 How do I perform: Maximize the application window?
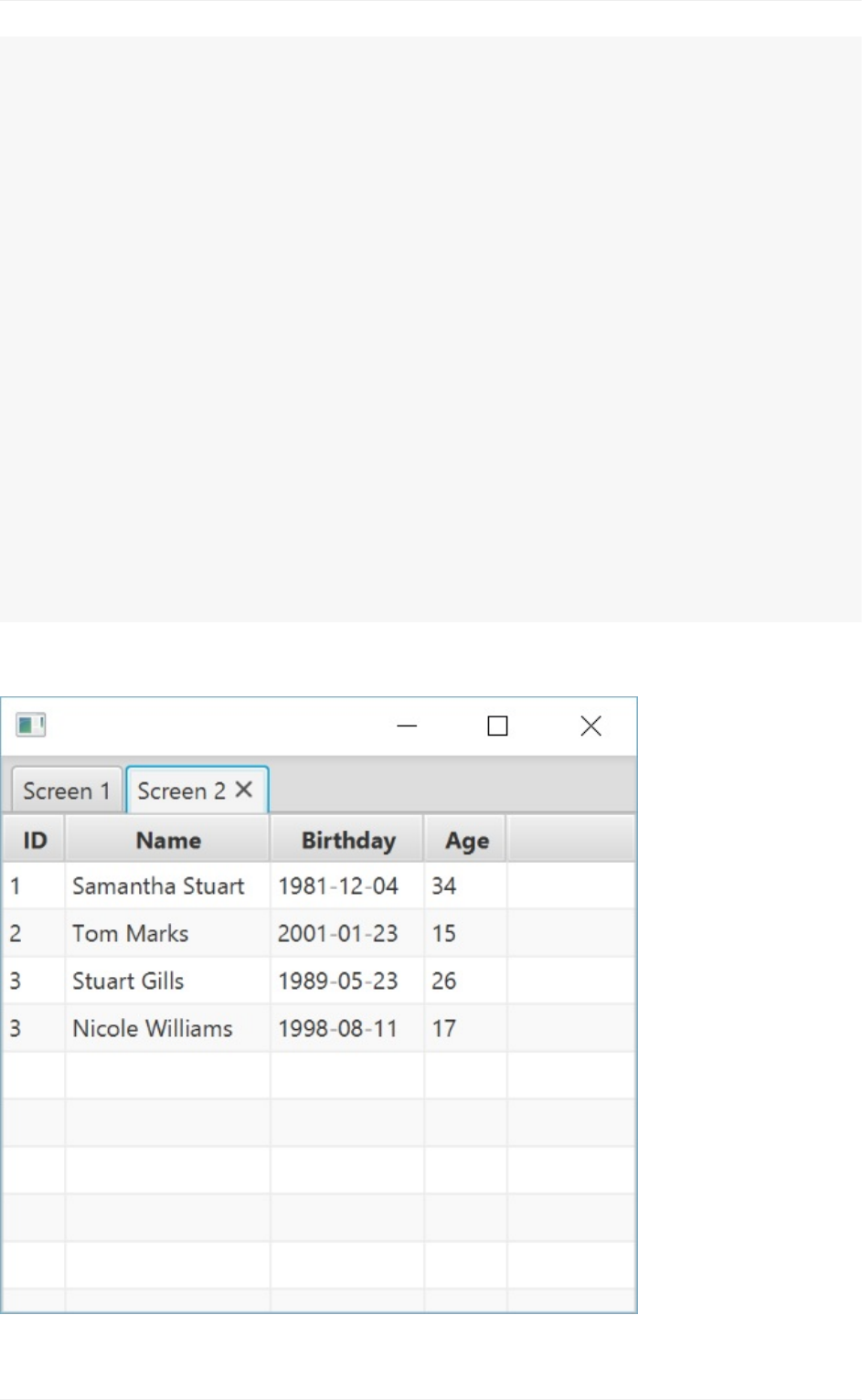click(x=497, y=727)
